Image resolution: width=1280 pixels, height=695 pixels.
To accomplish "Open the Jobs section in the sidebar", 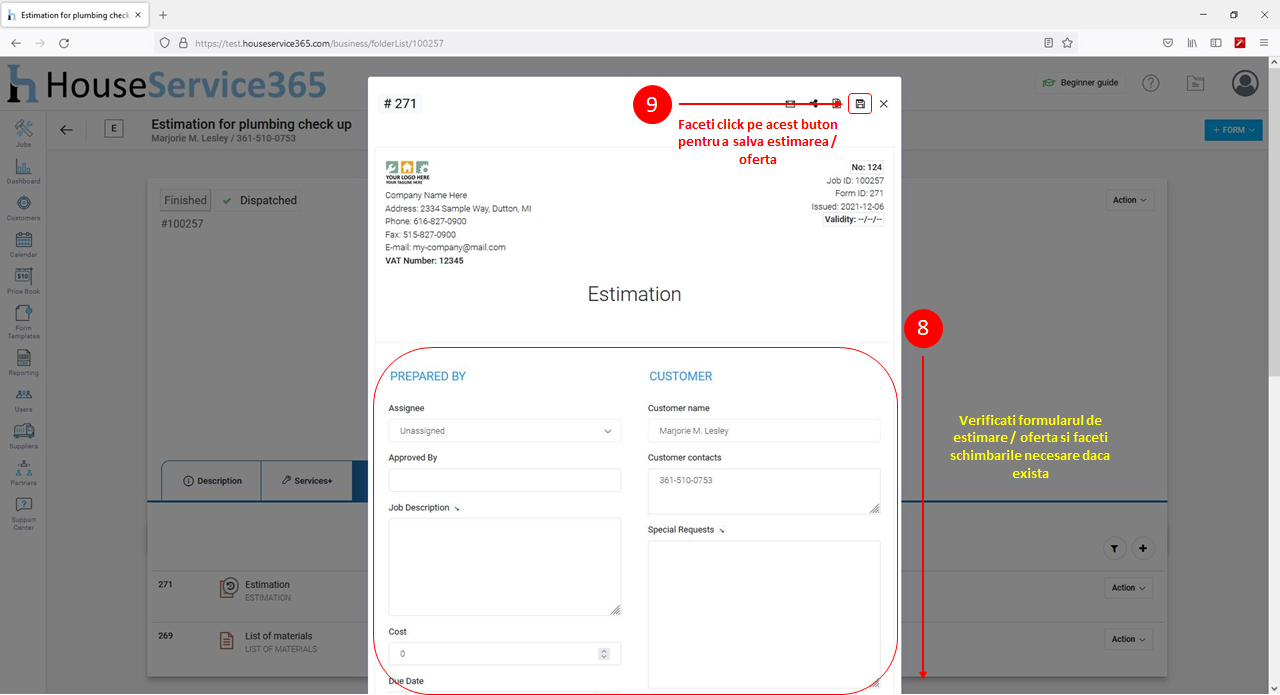I will [x=23, y=134].
